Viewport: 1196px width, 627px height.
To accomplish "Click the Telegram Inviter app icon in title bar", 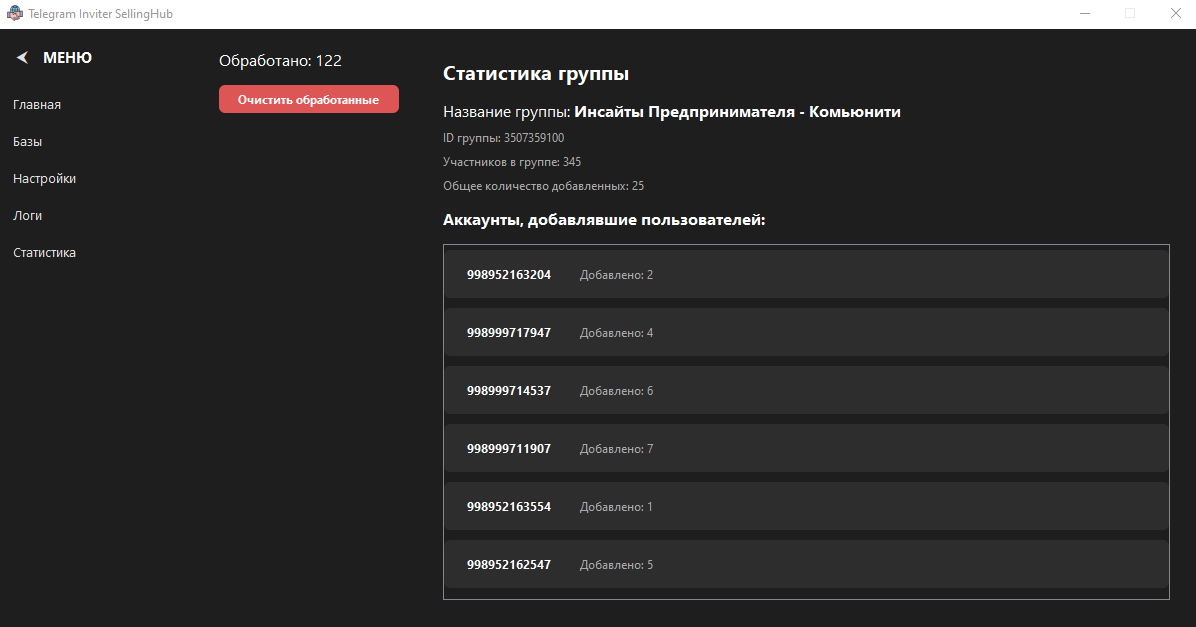I will 14,14.
